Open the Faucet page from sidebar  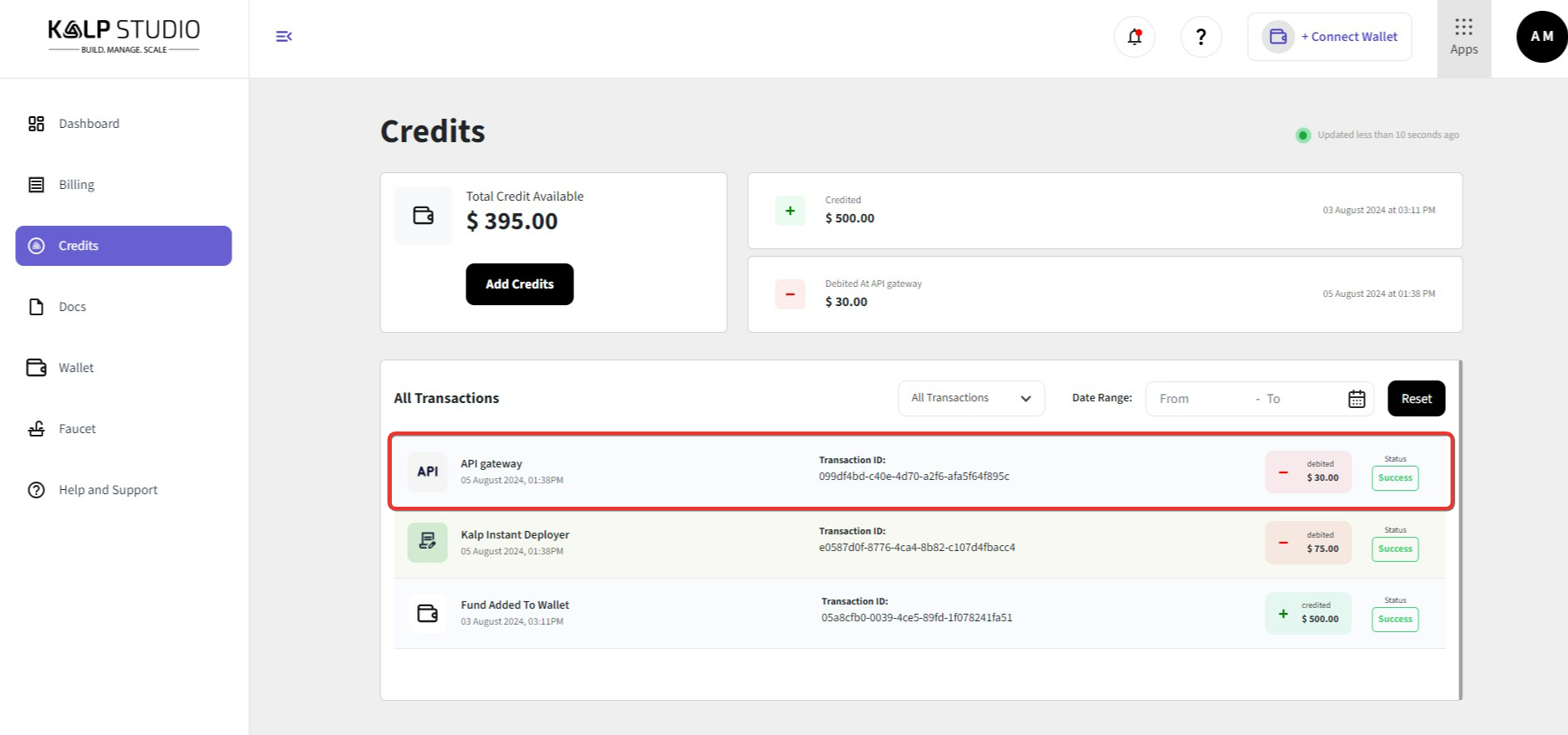coord(77,429)
